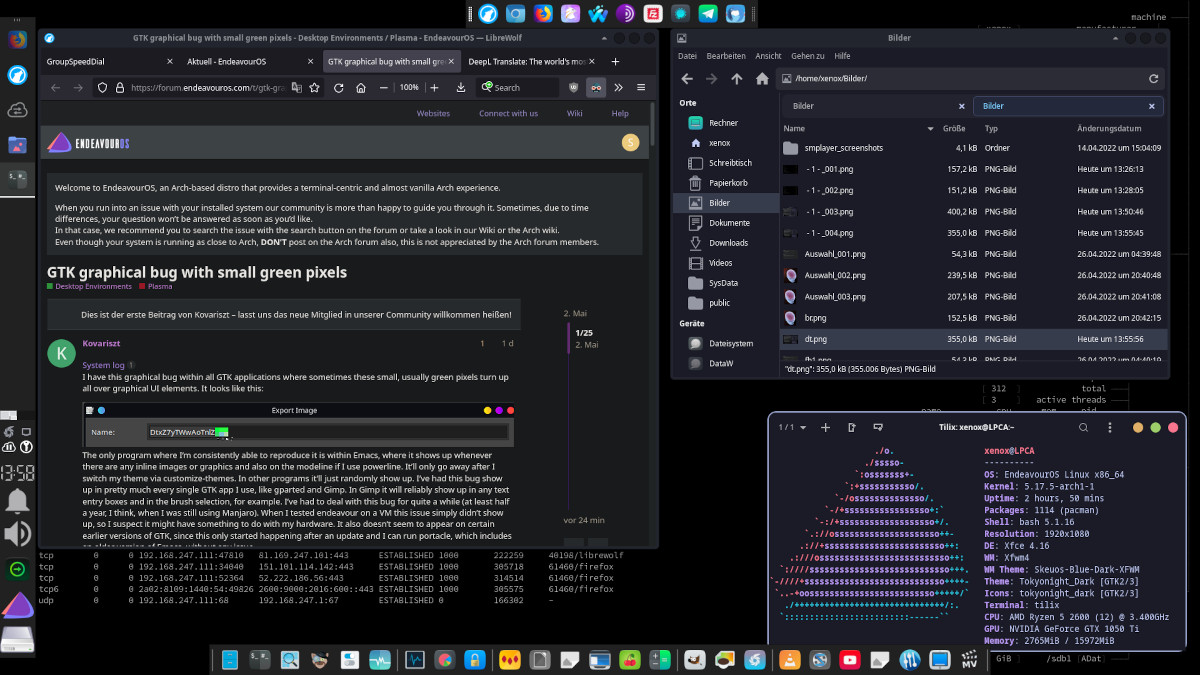The image size is (1200, 675).
Task: Select the smplayer_screenshots folder
Action: 973,148
